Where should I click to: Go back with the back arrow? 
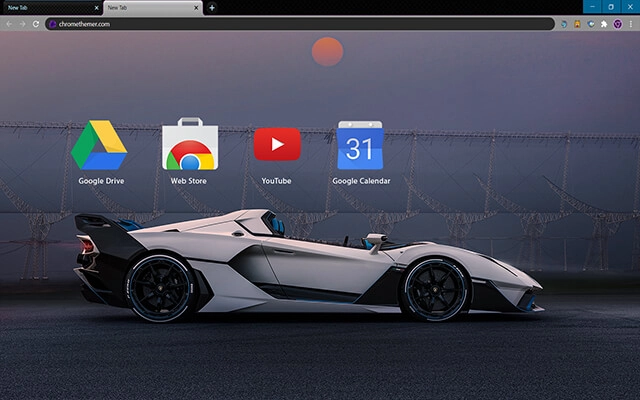click(x=9, y=24)
